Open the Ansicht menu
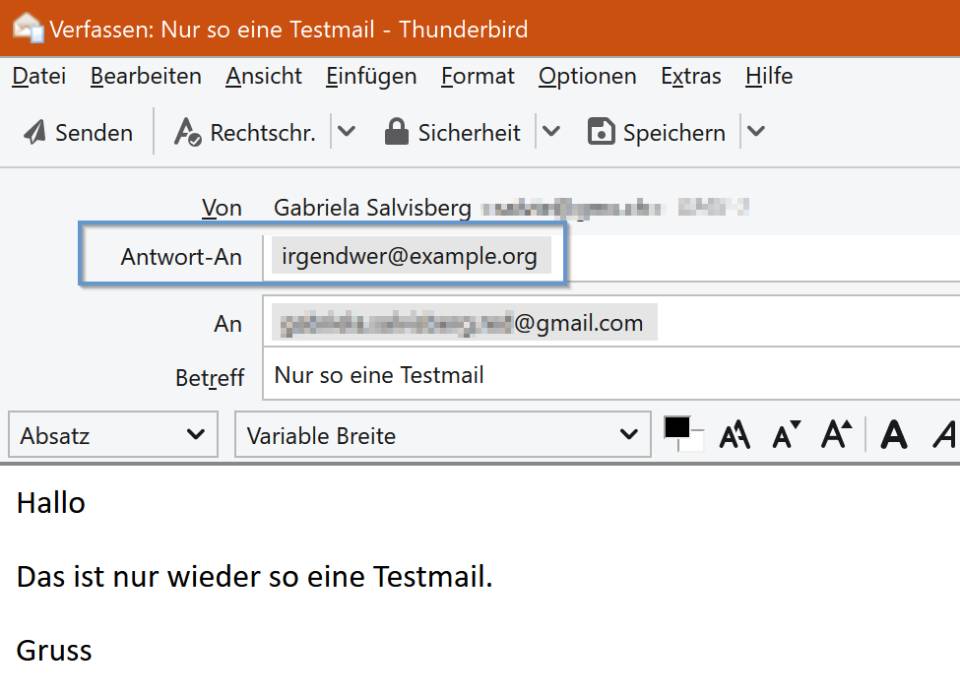This screenshot has width=960, height=698. pos(263,76)
